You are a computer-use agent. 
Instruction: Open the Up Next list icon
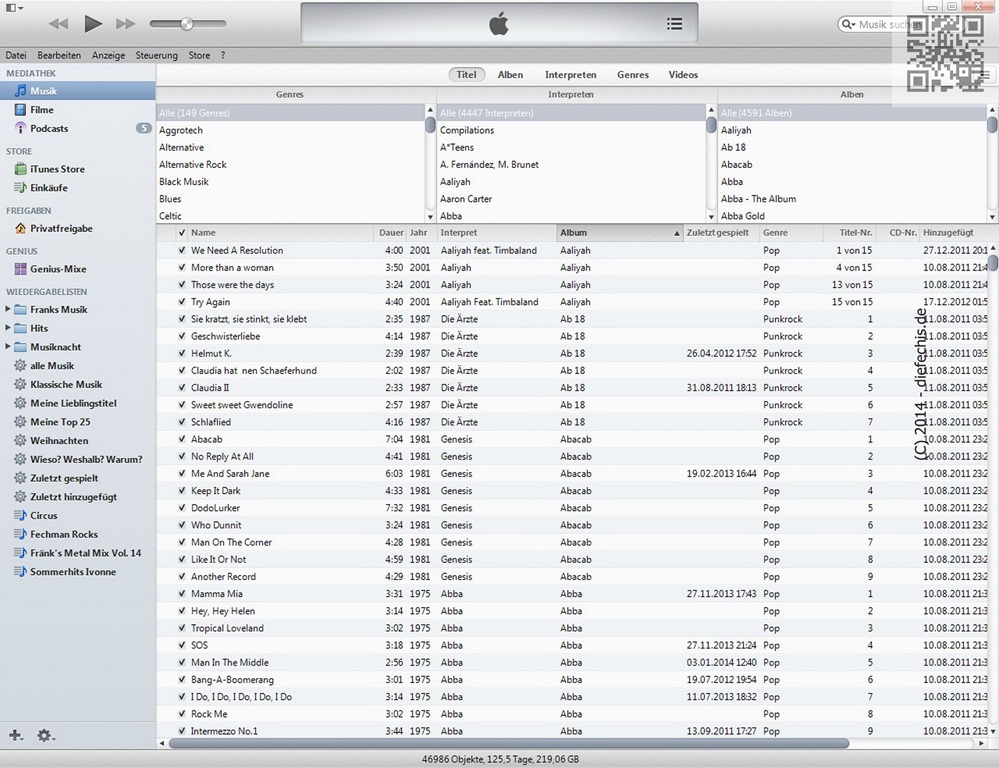click(x=674, y=24)
